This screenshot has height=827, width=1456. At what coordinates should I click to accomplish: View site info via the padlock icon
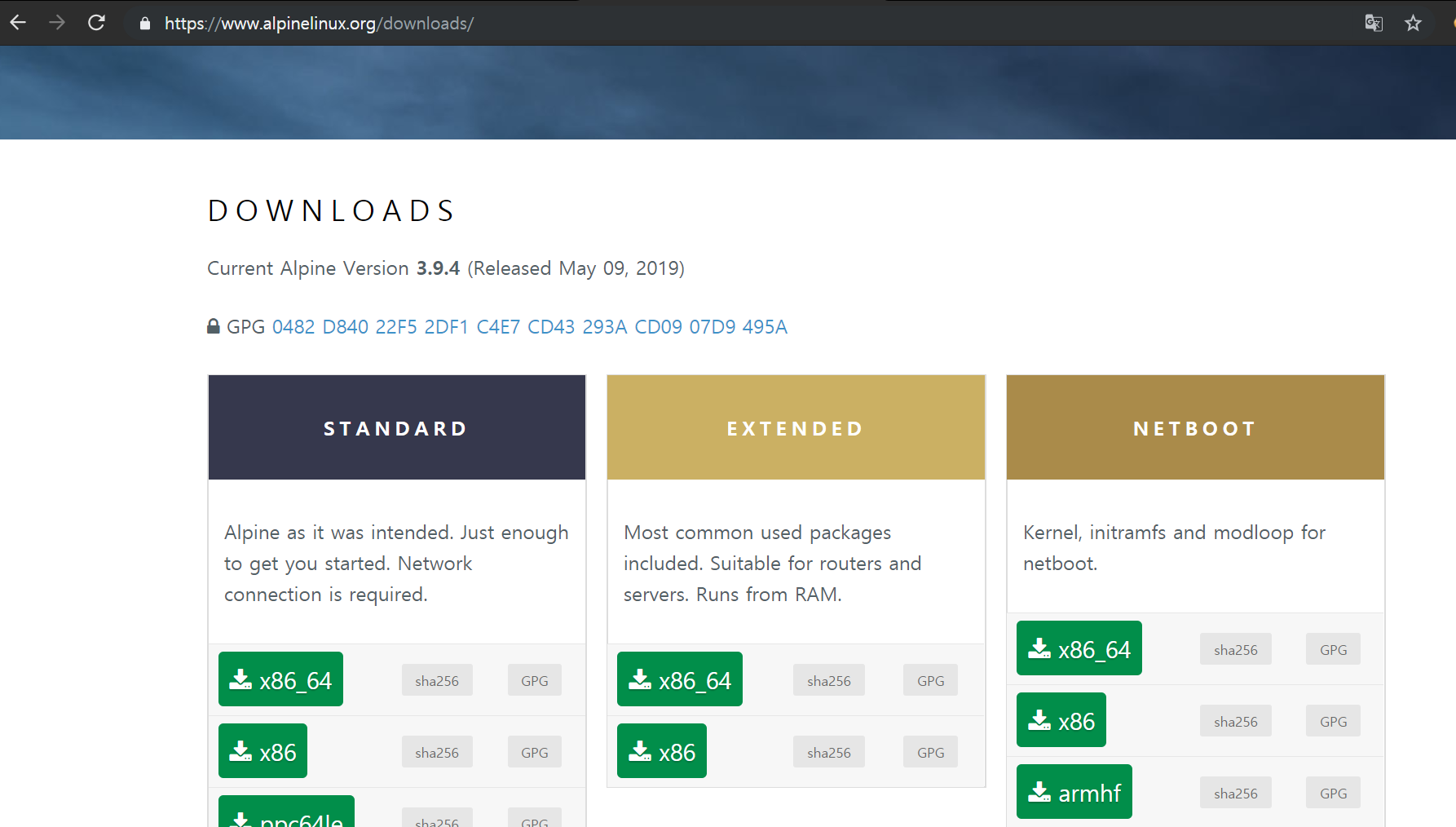coord(145,24)
